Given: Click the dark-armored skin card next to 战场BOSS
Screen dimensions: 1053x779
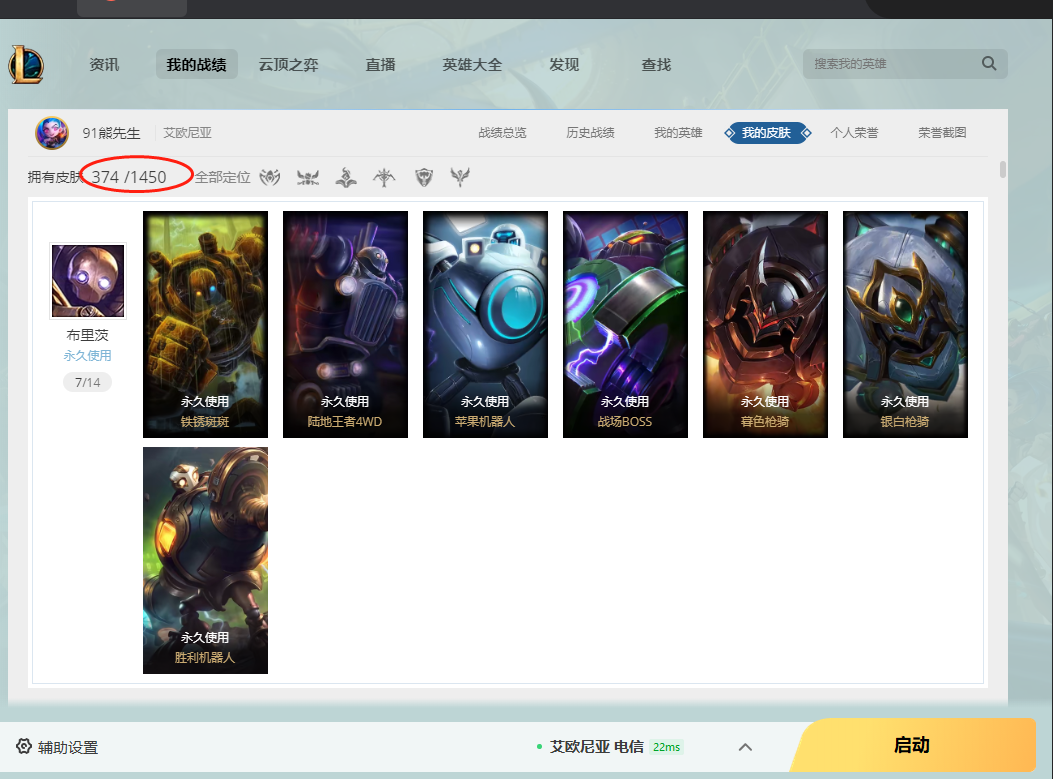Looking at the screenshot, I should 766,324.
